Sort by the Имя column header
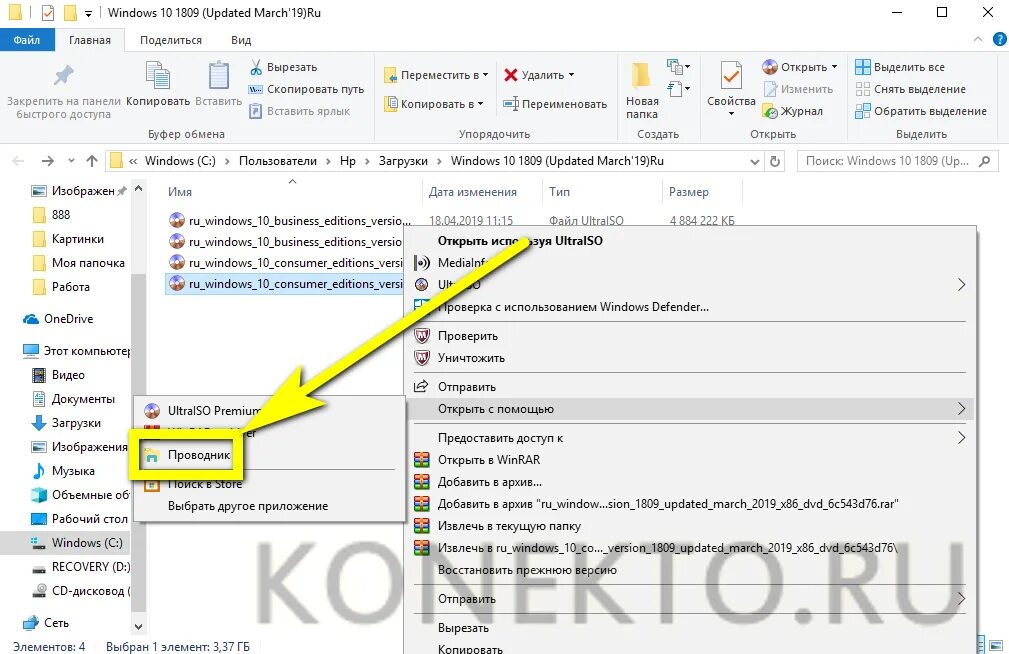Image resolution: width=1009 pixels, height=654 pixels. tap(180, 192)
